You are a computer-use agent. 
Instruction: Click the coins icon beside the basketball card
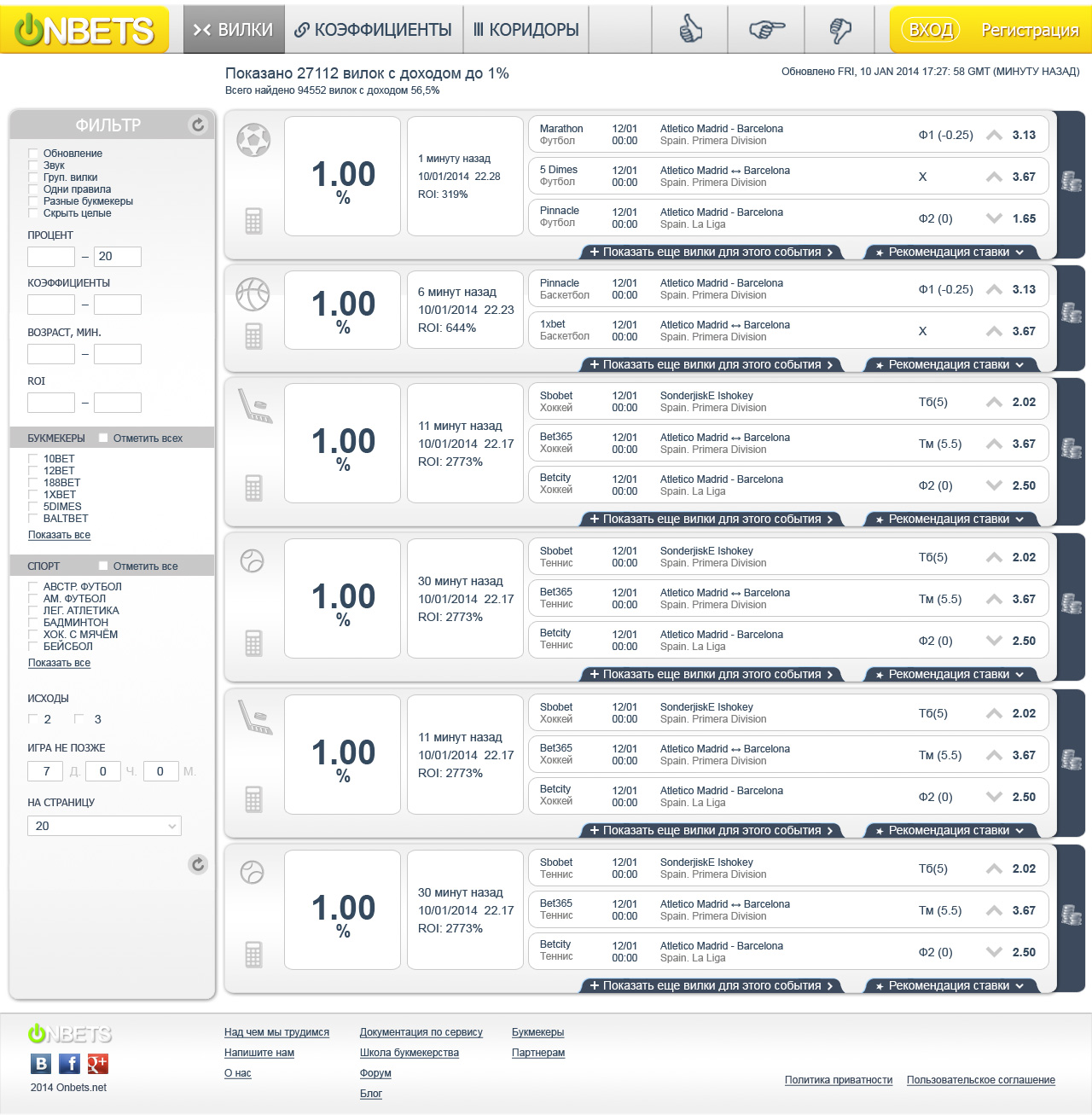pyautogui.click(x=1072, y=312)
